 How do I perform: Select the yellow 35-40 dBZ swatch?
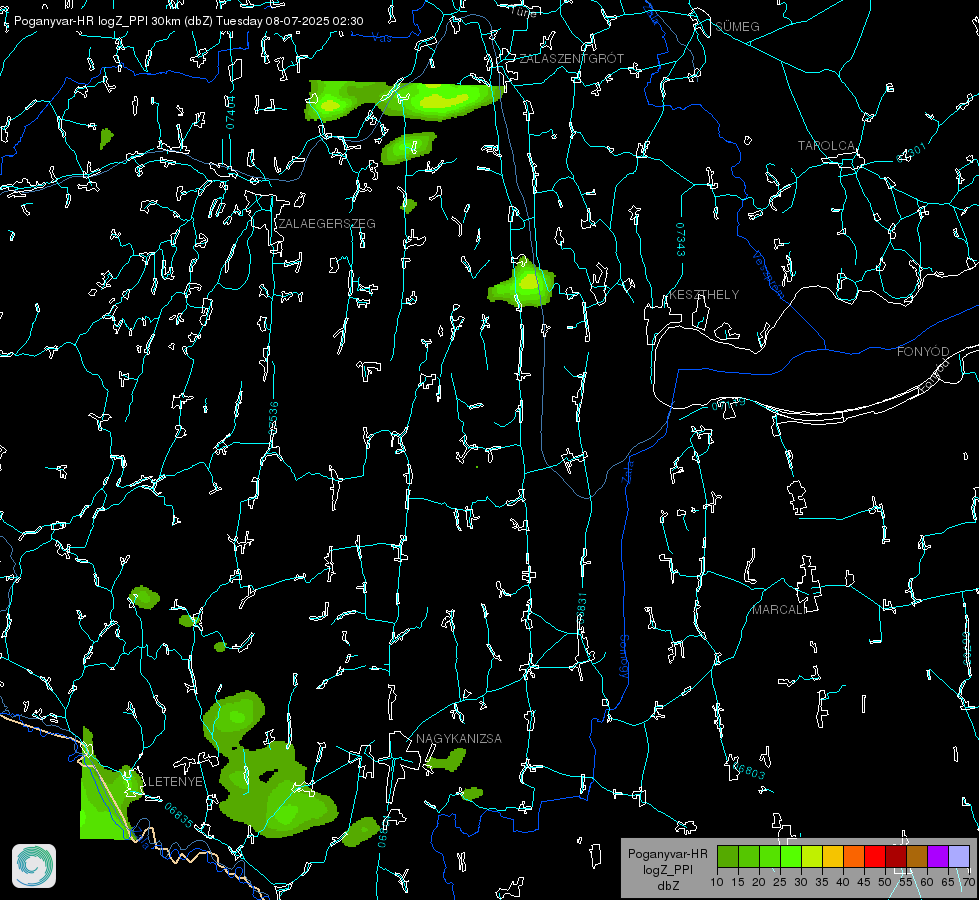point(833,856)
